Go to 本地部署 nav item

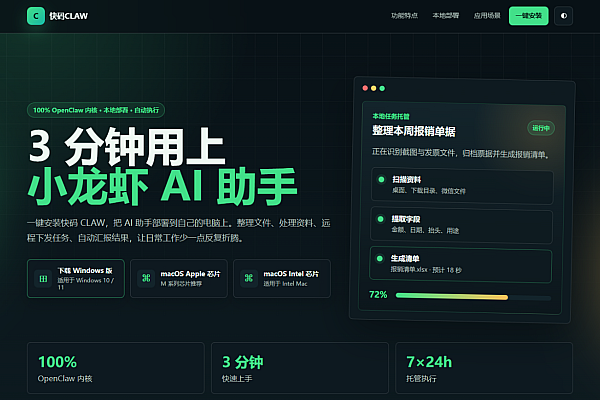click(445, 16)
